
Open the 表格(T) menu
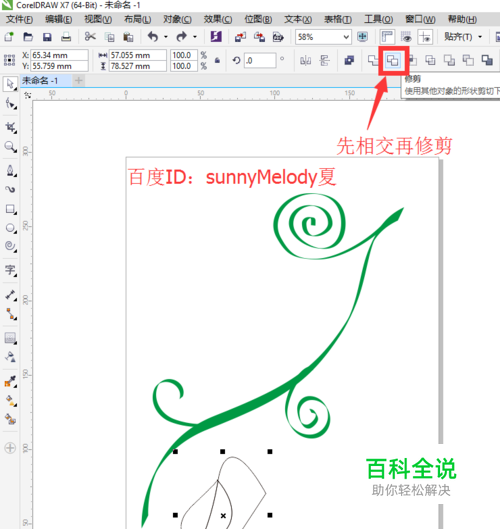pyautogui.click(x=338, y=19)
